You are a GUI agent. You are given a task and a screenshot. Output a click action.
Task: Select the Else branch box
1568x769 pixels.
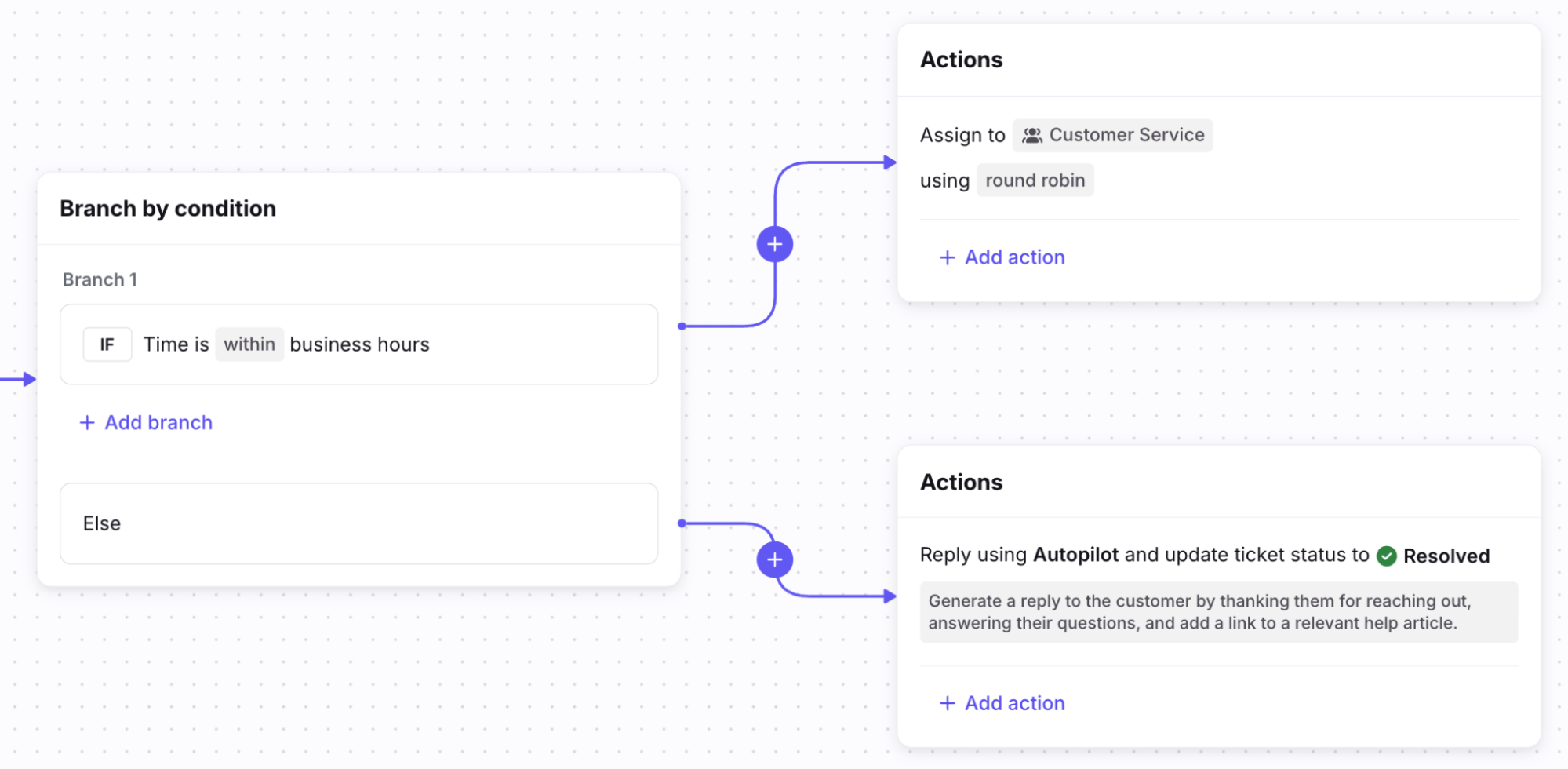358,523
